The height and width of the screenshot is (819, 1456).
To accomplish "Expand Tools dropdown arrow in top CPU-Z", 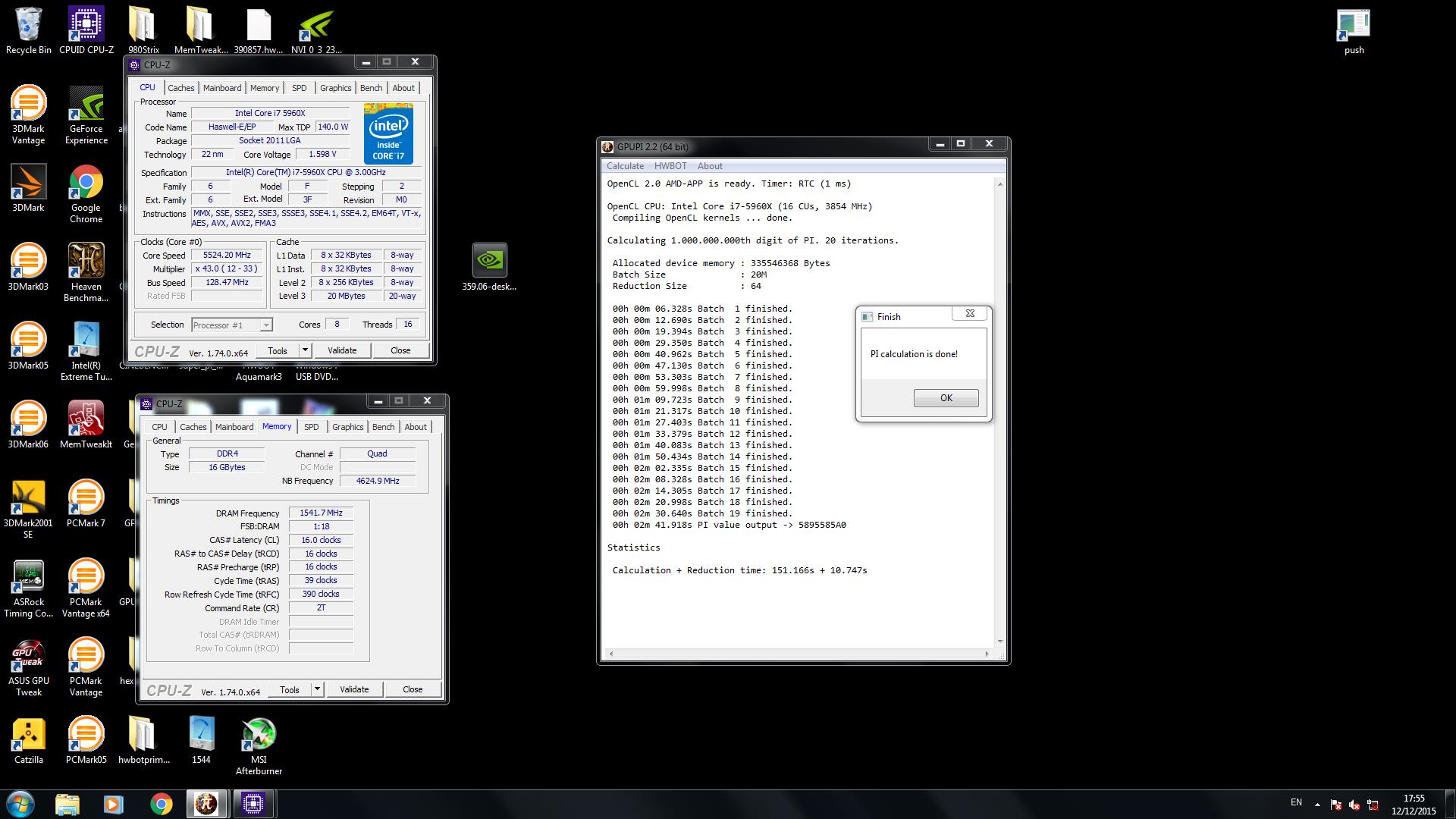I will click(305, 350).
